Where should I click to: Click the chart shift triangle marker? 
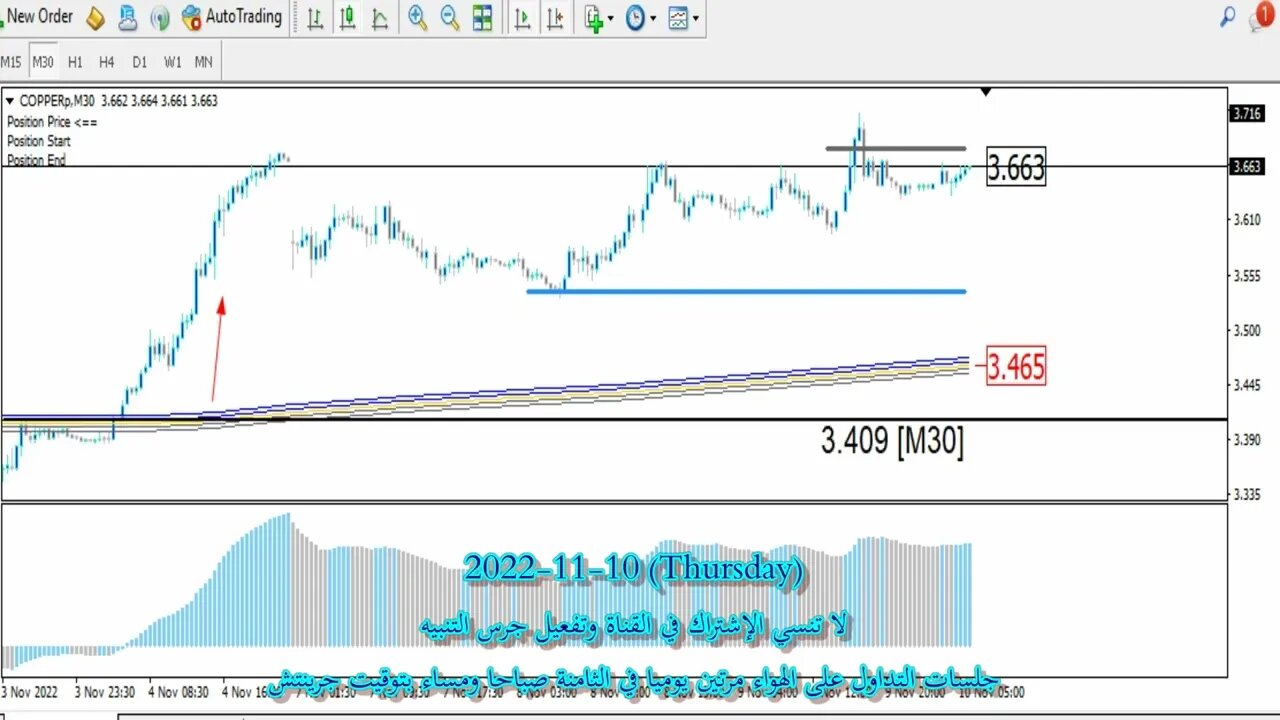[986, 93]
